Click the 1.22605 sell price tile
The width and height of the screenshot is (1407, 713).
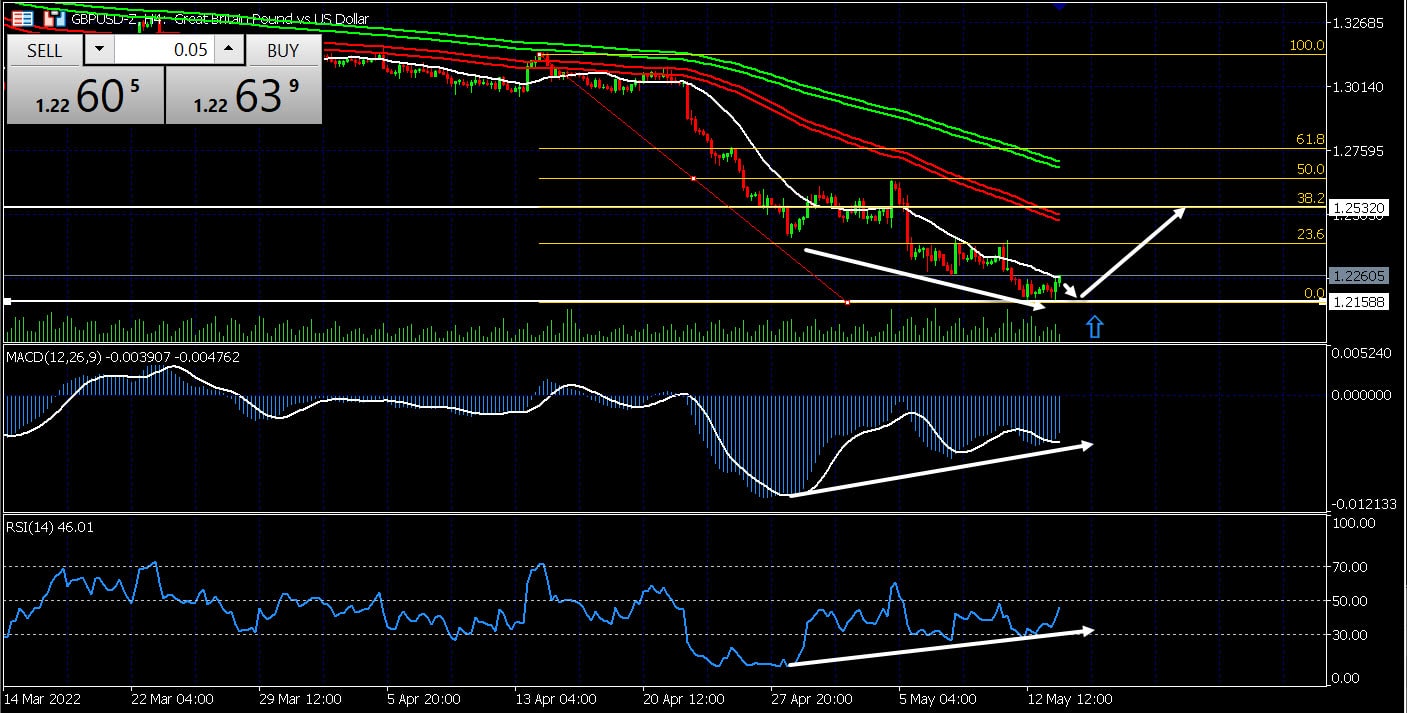point(85,96)
